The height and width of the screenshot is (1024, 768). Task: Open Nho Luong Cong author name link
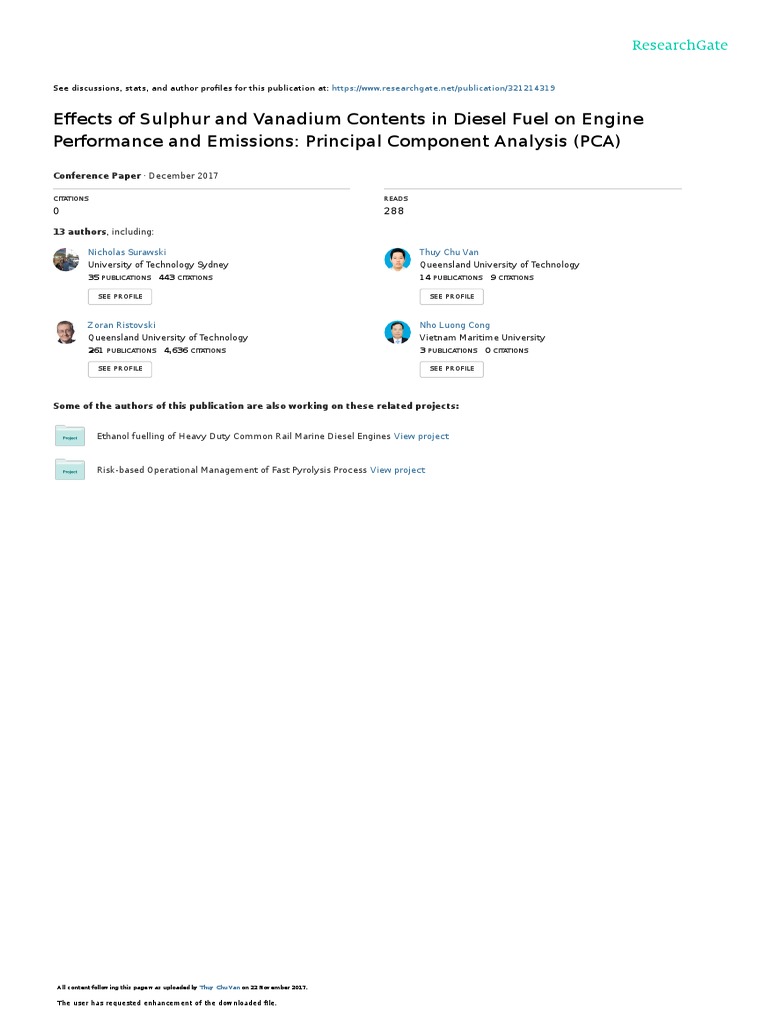click(x=454, y=325)
